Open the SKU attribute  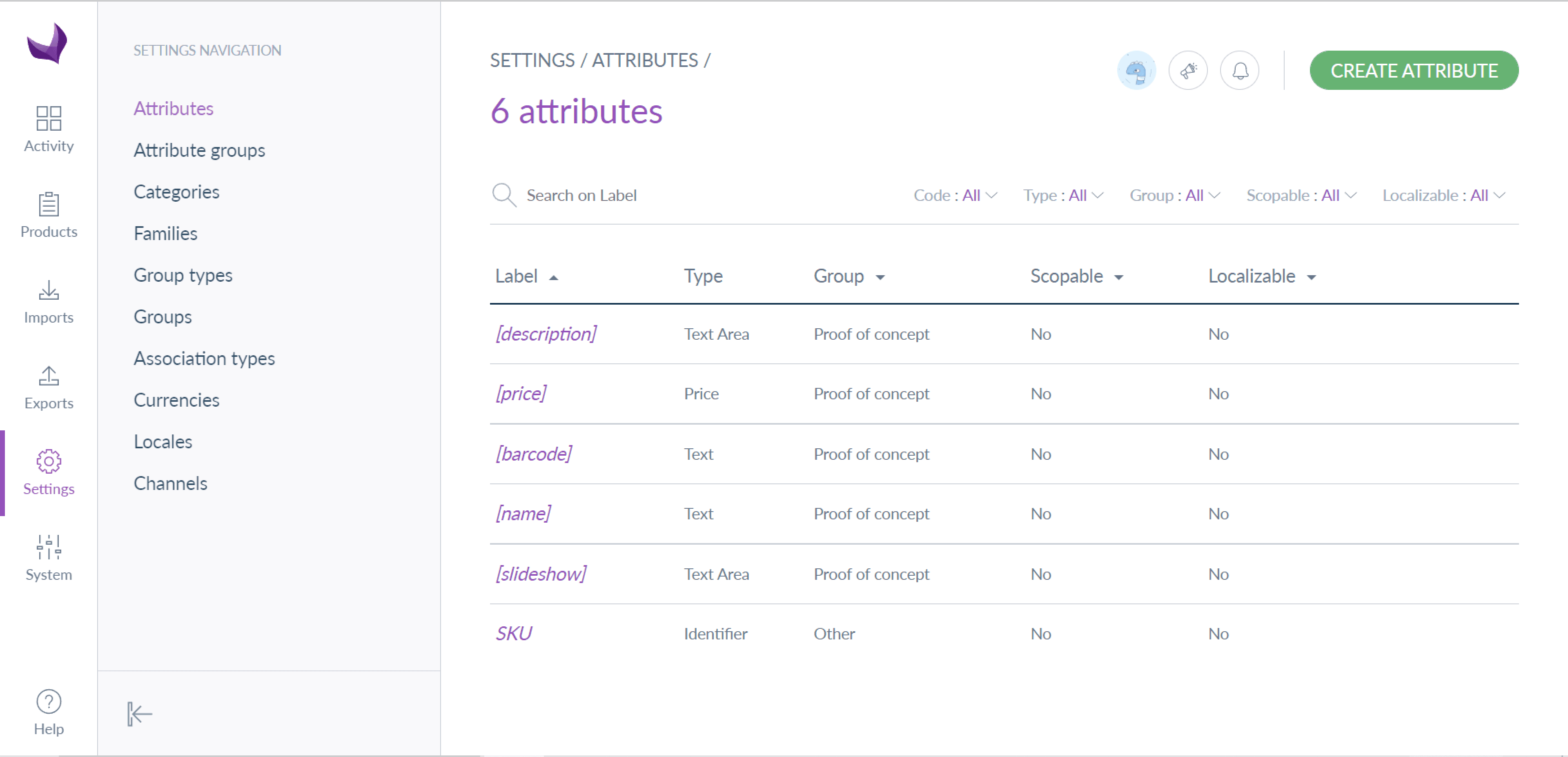pos(514,633)
